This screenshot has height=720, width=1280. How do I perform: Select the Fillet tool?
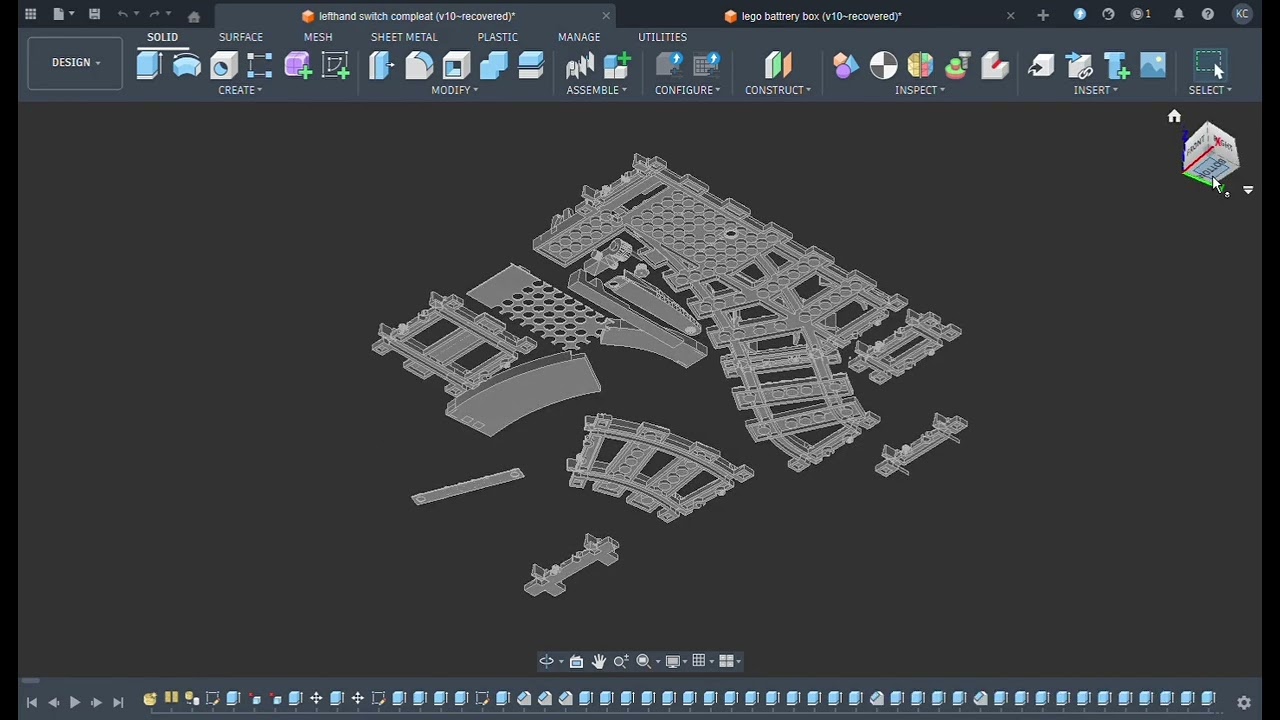(419, 66)
